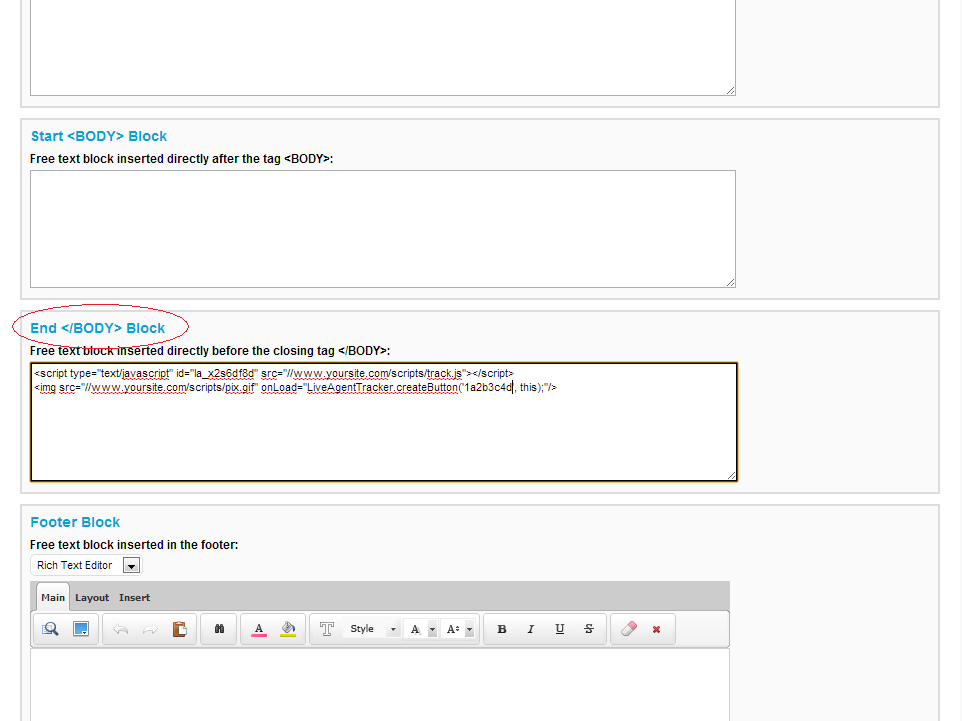Switch to the Insert tab
Screen dimensions: 962x721
coord(134,598)
